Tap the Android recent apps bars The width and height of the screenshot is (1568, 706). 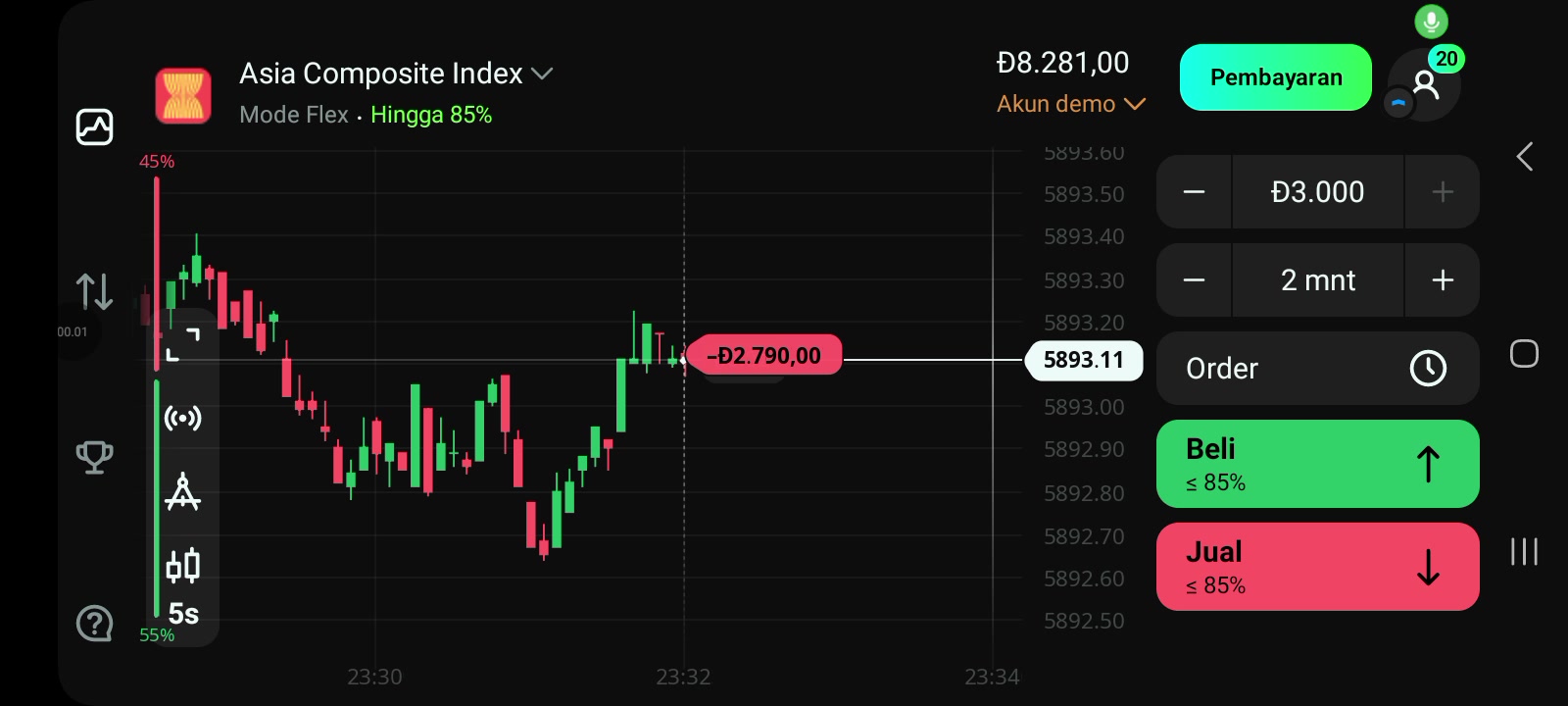(x=1524, y=551)
